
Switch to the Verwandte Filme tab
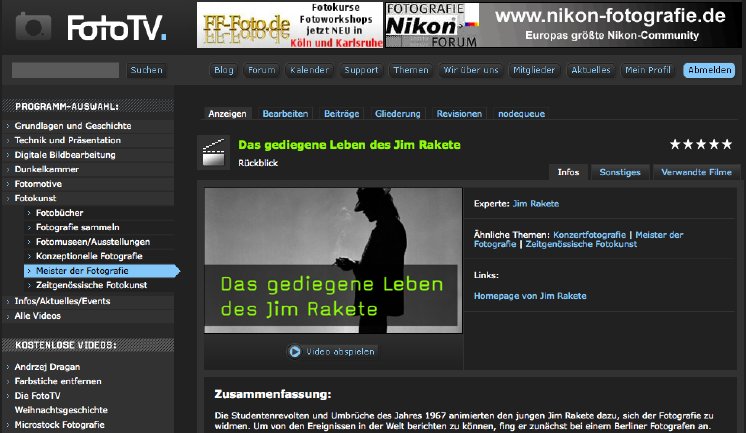[x=697, y=172]
